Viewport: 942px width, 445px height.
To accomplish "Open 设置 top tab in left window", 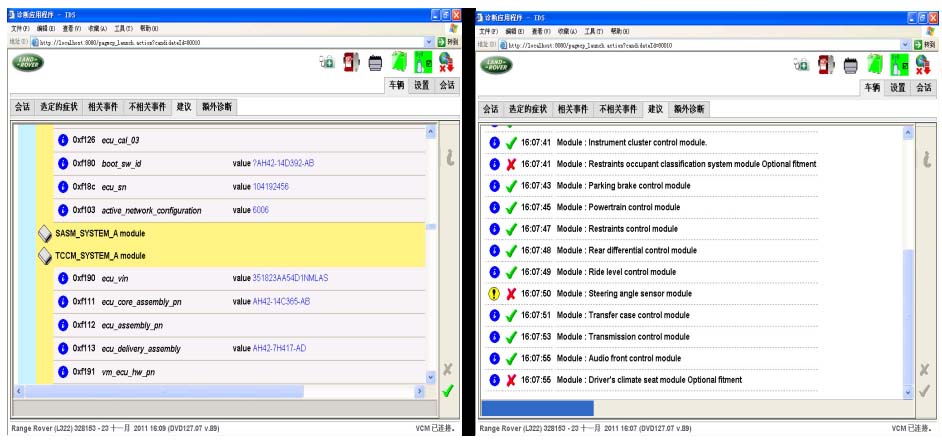I will (422, 85).
